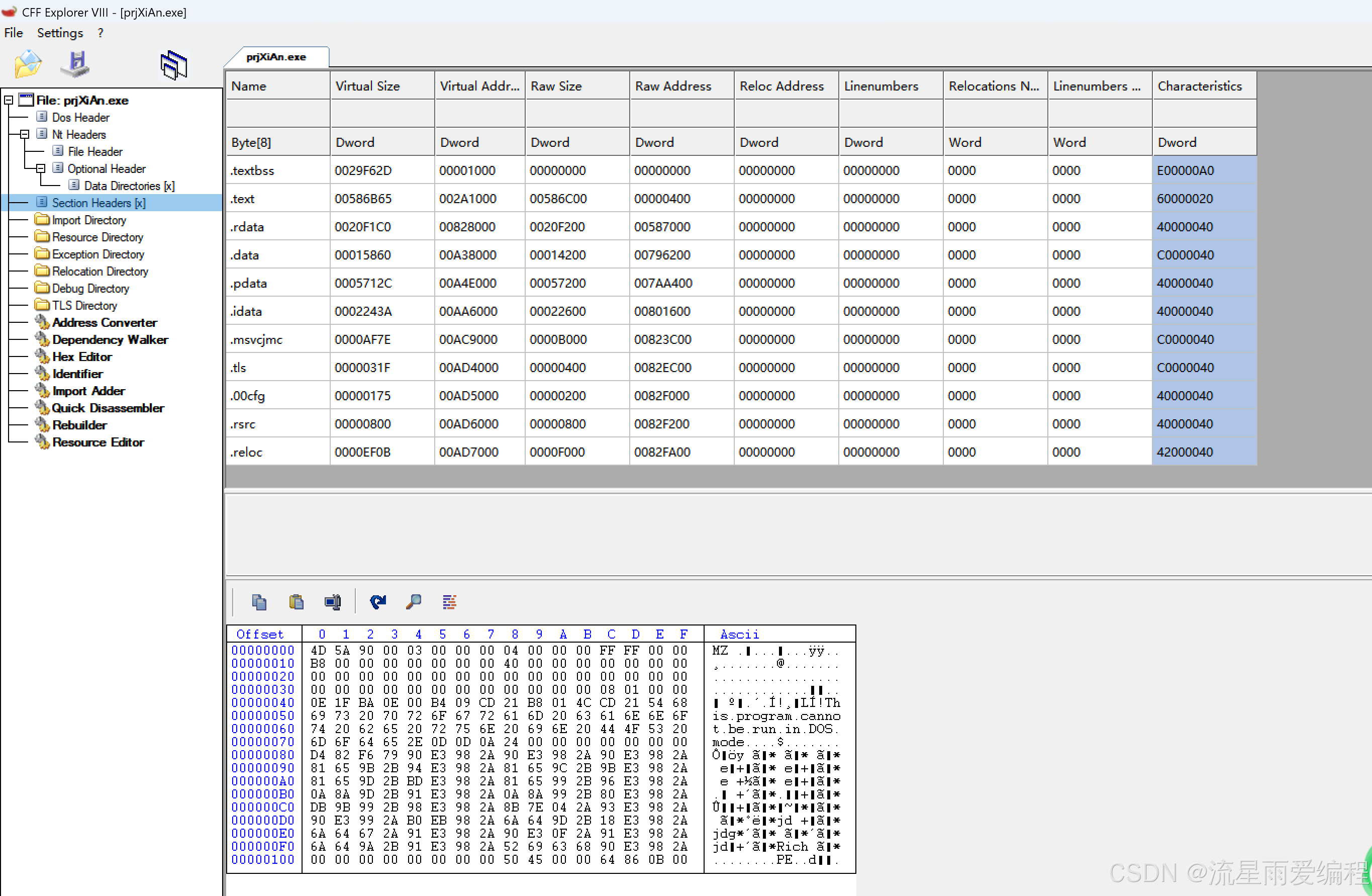Select Dos Header in the tree
The height and width of the screenshot is (896, 1372).
81,118
